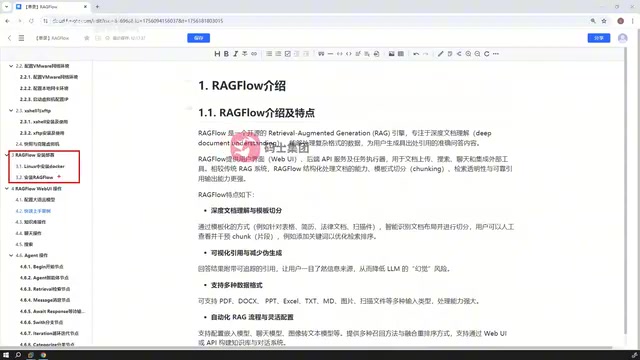This screenshot has width=640, height=360.
Task: Open the Windows Start menu
Action: click(x=6, y=355)
